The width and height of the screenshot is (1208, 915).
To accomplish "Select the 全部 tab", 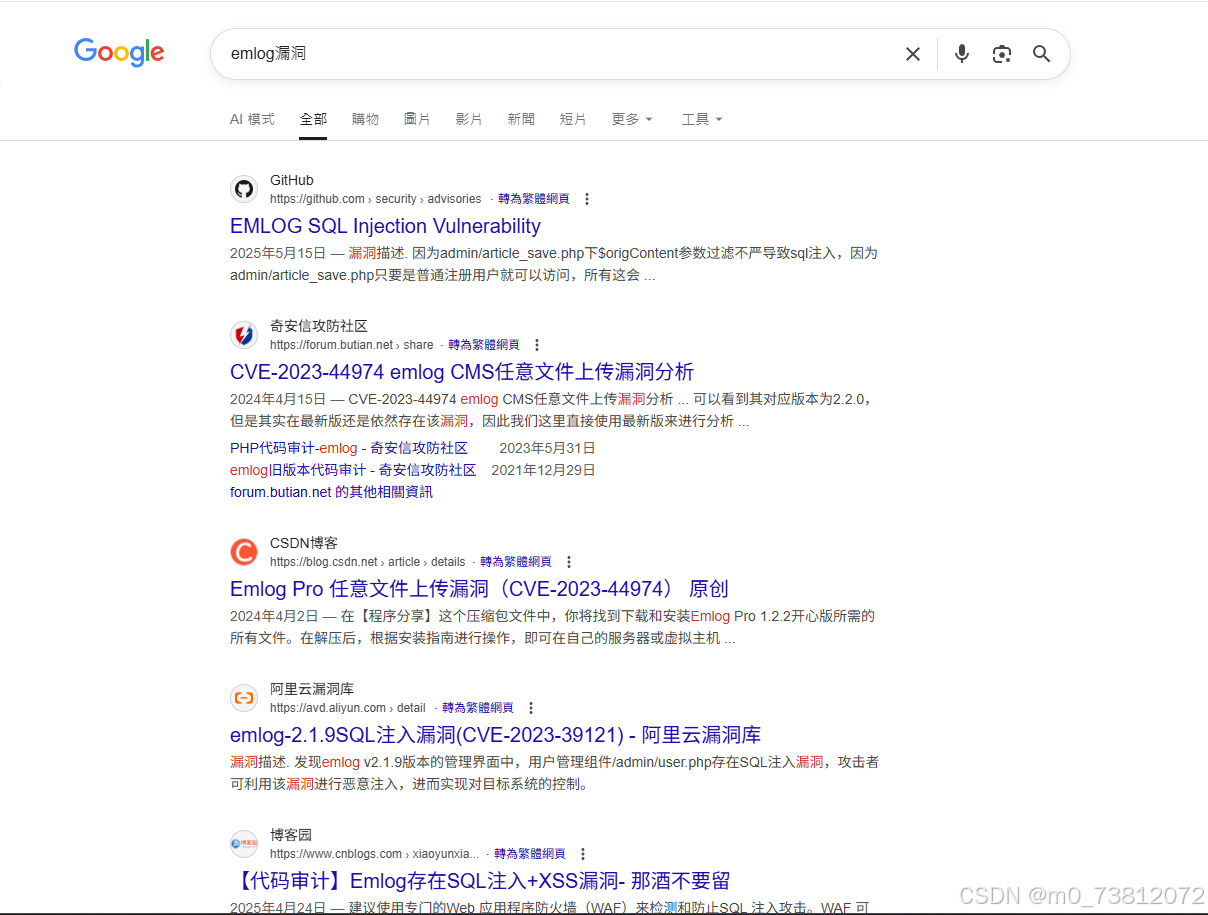I will point(313,119).
